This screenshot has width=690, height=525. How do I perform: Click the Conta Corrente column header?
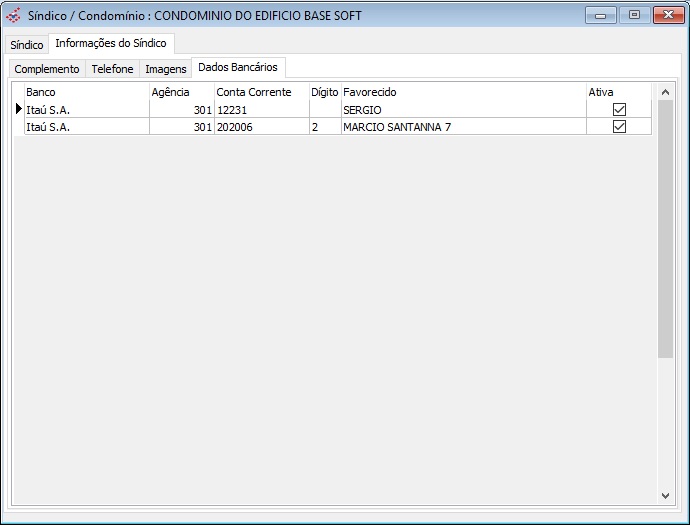point(261,92)
